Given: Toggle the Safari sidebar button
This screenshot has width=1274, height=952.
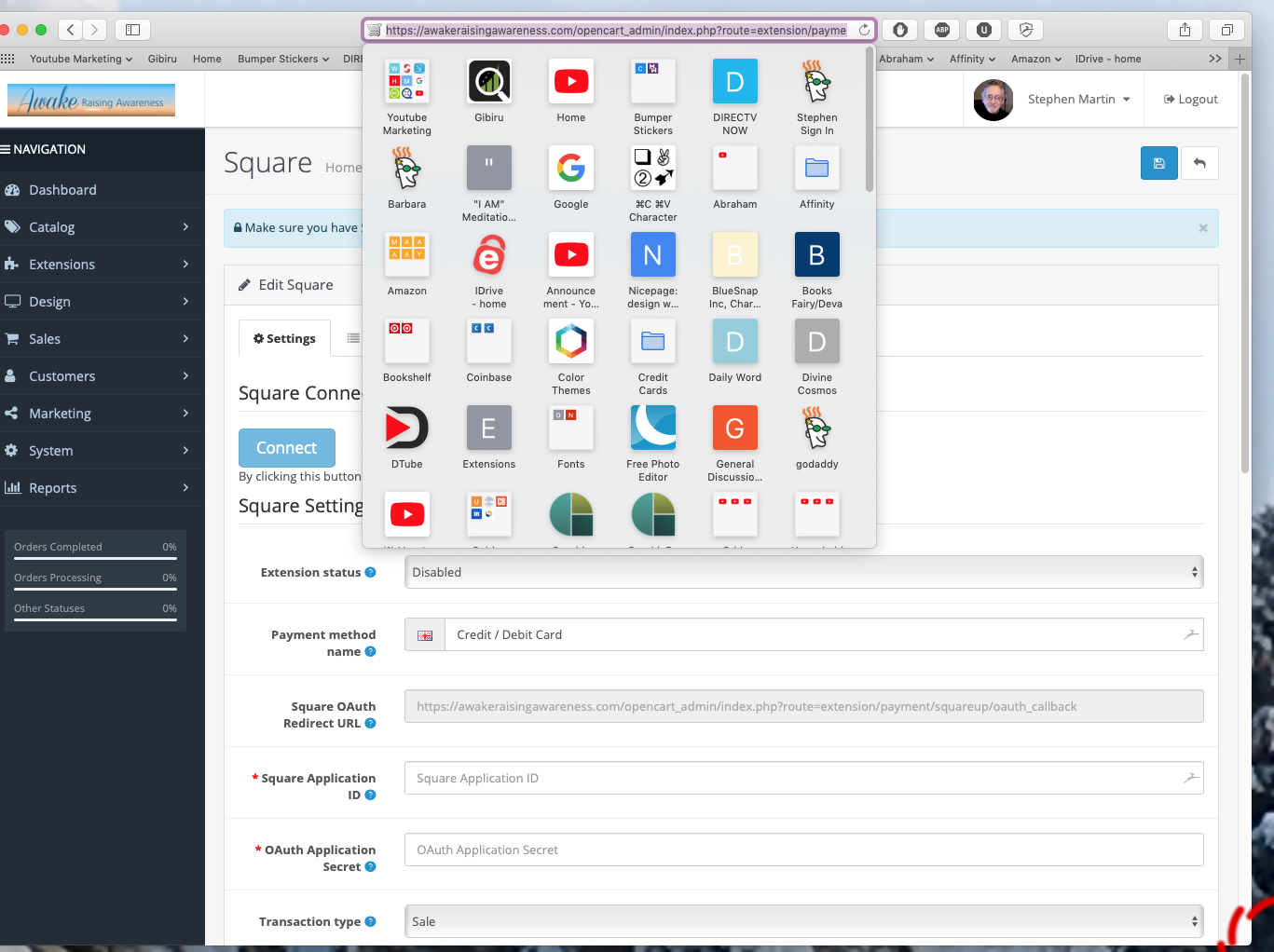Looking at the screenshot, I should (132, 30).
